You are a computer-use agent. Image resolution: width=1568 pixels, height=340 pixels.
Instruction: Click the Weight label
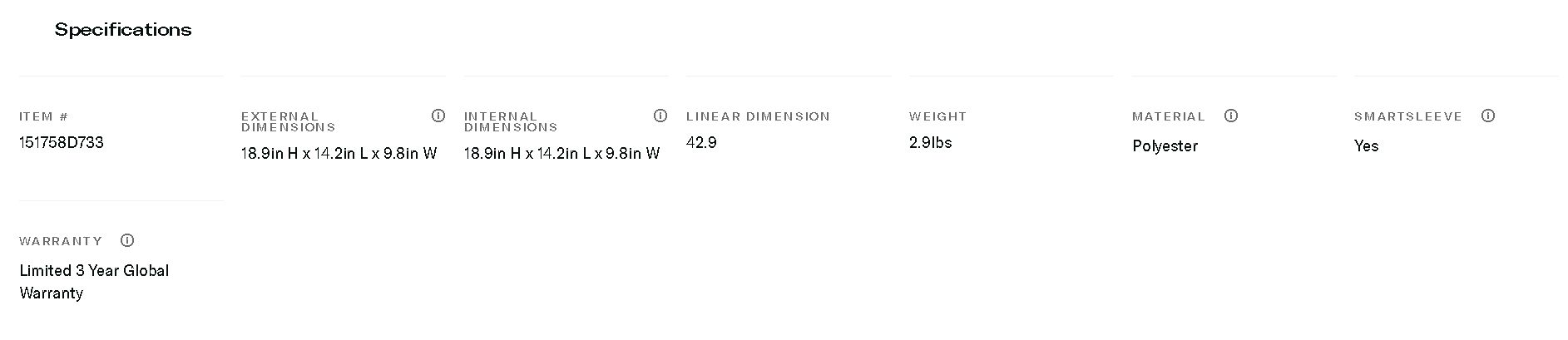(937, 116)
